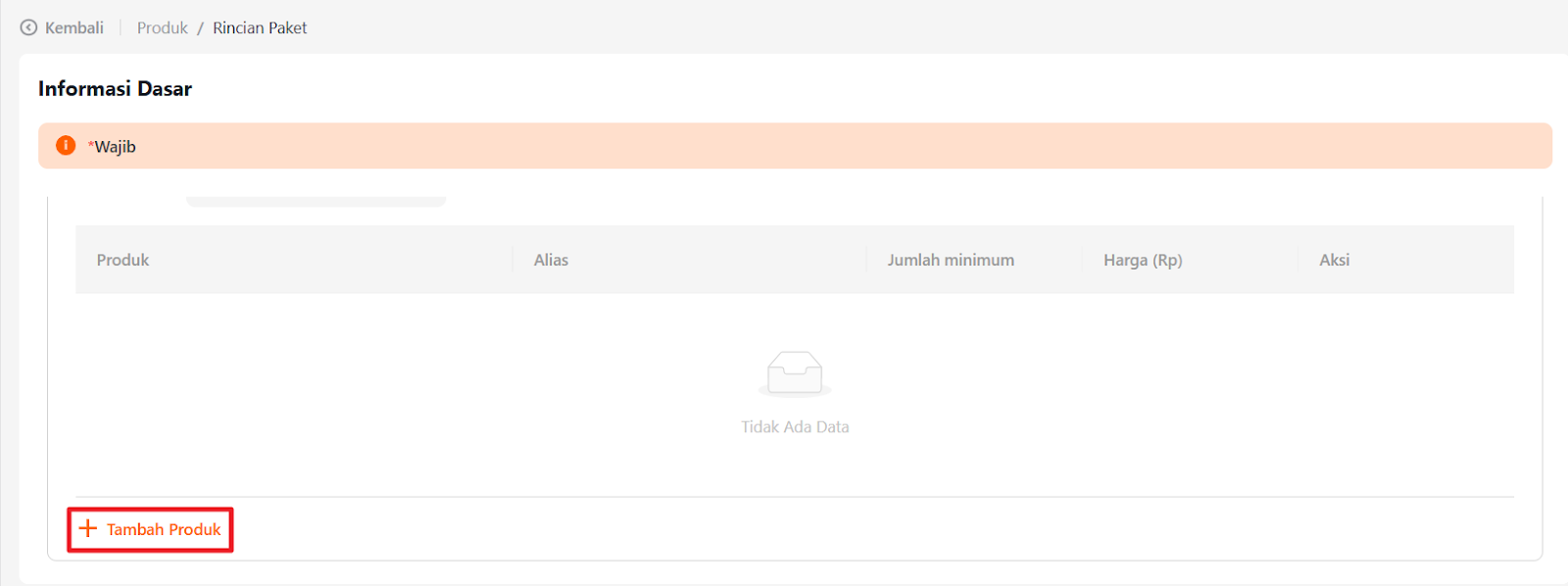Click the Kembali text link
This screenshot has height=586, width=1568.
pyautogui.click(x=74, y=27)
